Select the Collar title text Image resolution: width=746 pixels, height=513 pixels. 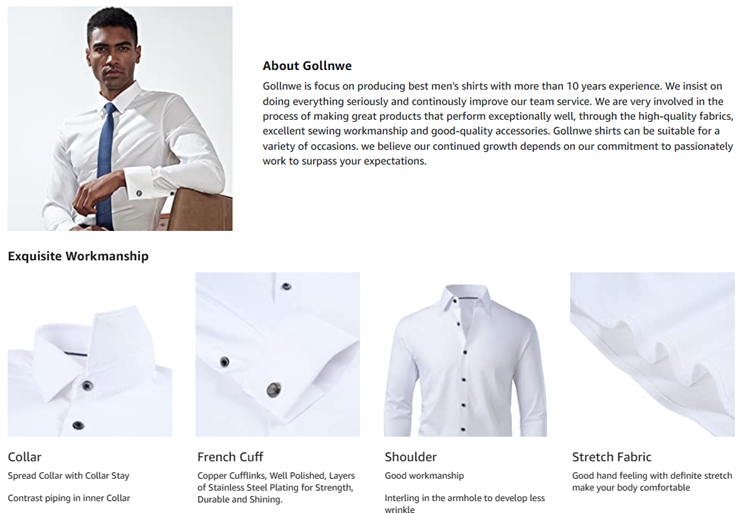pyautogui.click(x=24, y=457)
